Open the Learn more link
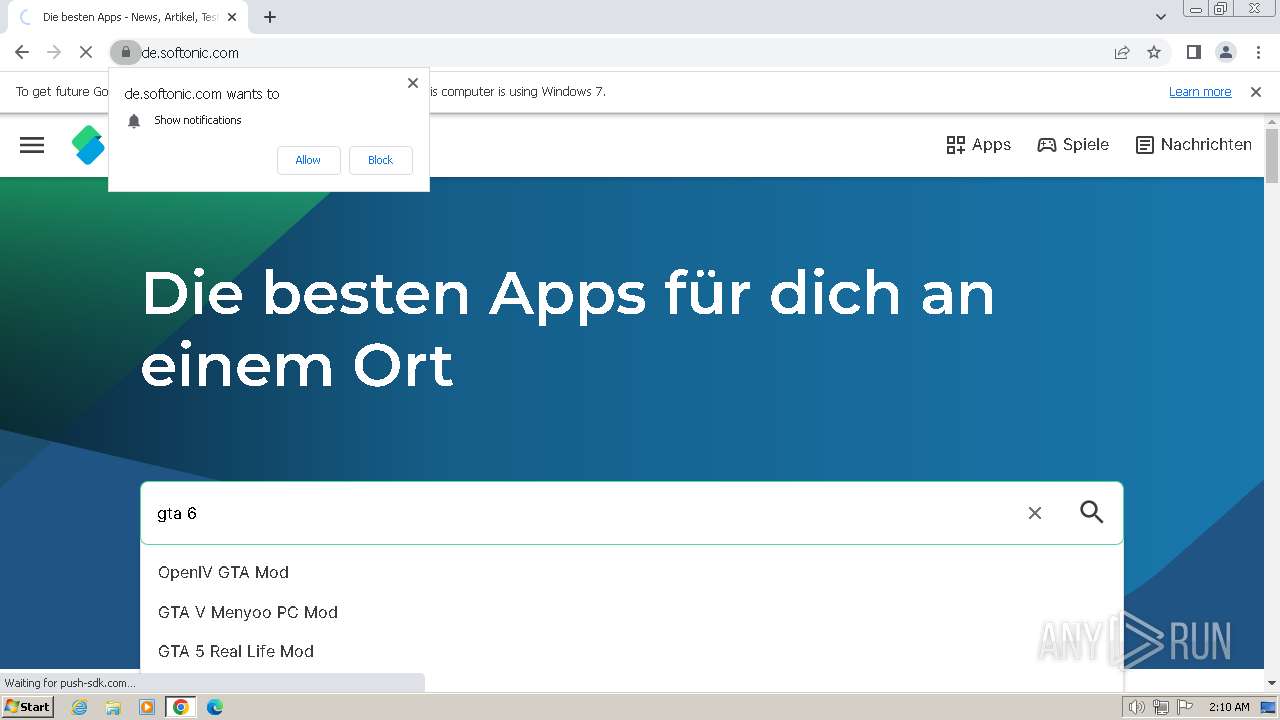This screenshot has height=720, width=1280. click(x=1200, y=92)
